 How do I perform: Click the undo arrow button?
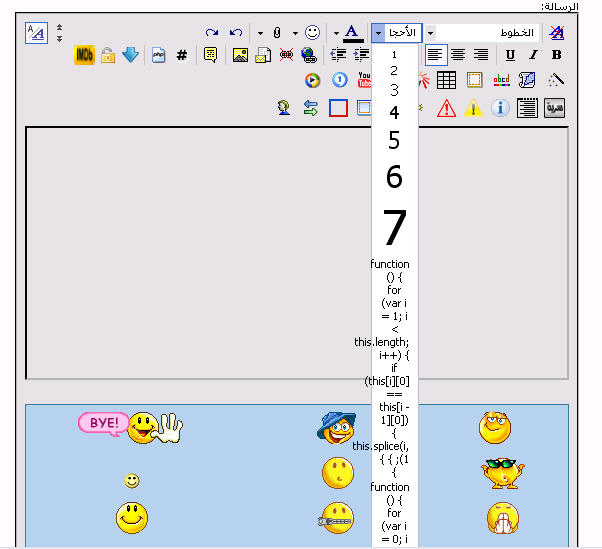pos(235,32)
